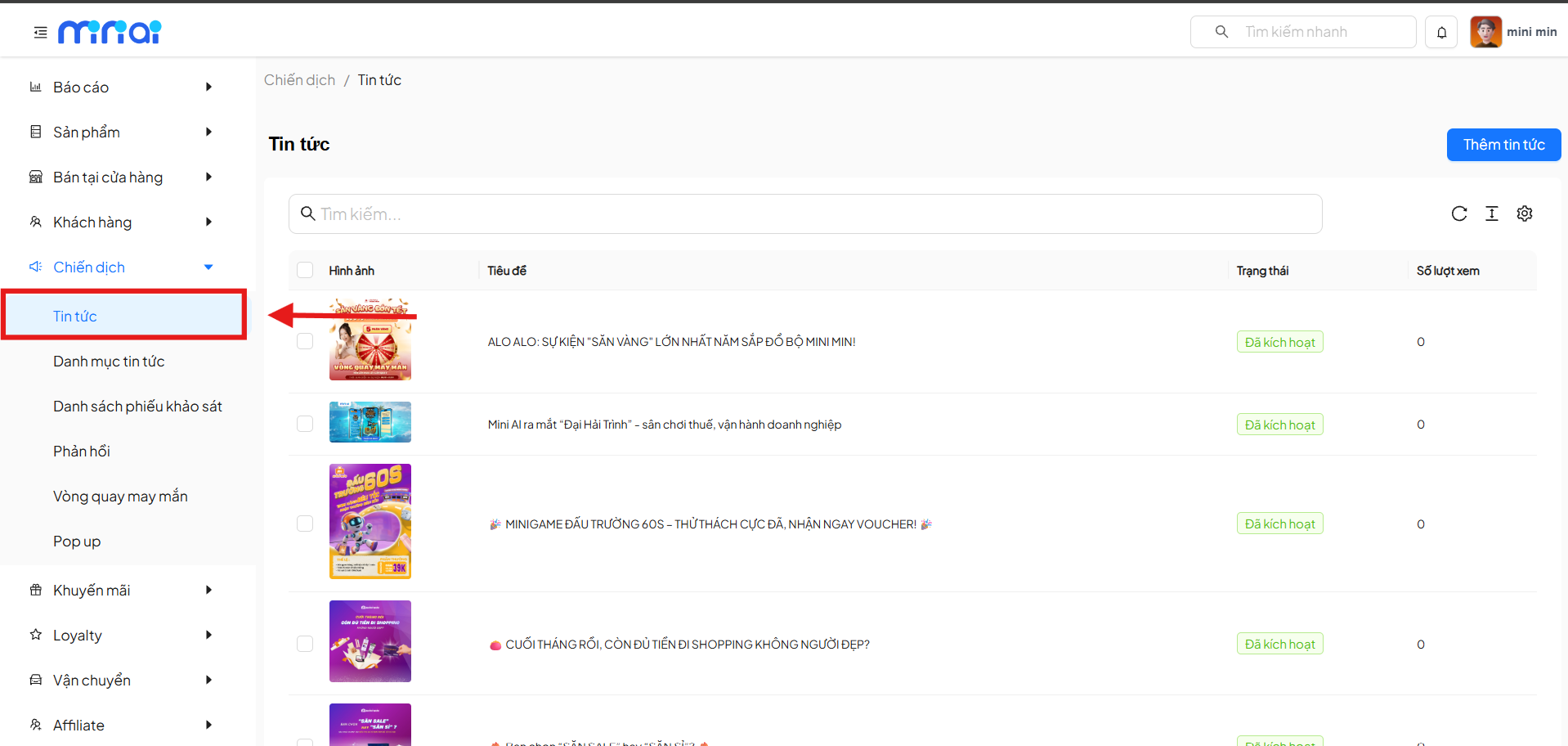Open the notification bell
The image size is (1568, 746).
[1441, 33]
